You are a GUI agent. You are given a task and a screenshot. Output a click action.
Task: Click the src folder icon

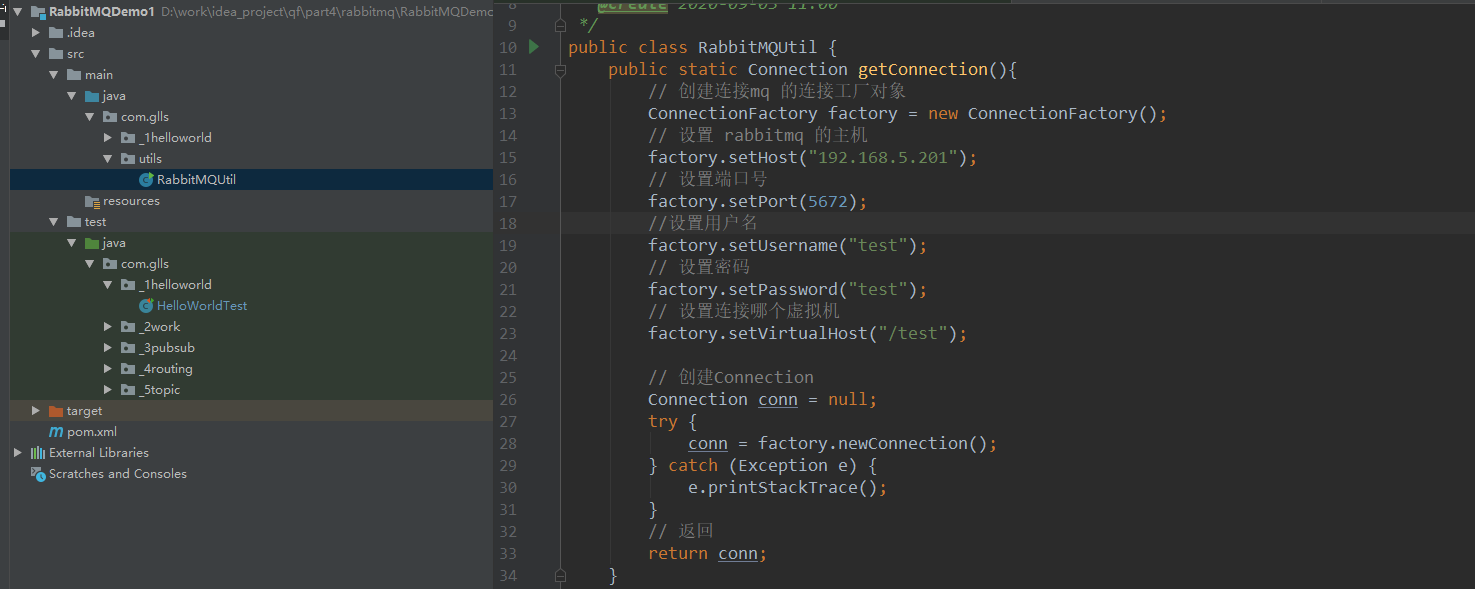[56, 54]
